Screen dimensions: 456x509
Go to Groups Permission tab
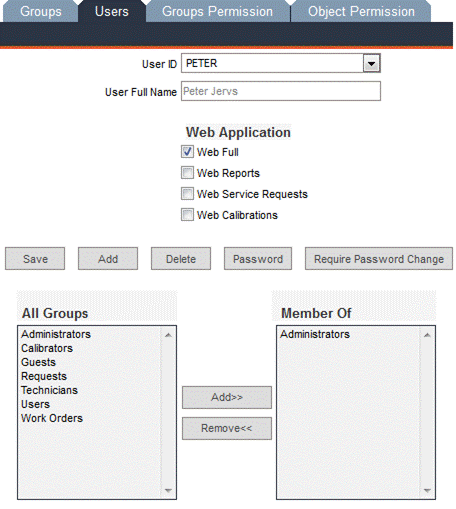[x=217, y=11]
